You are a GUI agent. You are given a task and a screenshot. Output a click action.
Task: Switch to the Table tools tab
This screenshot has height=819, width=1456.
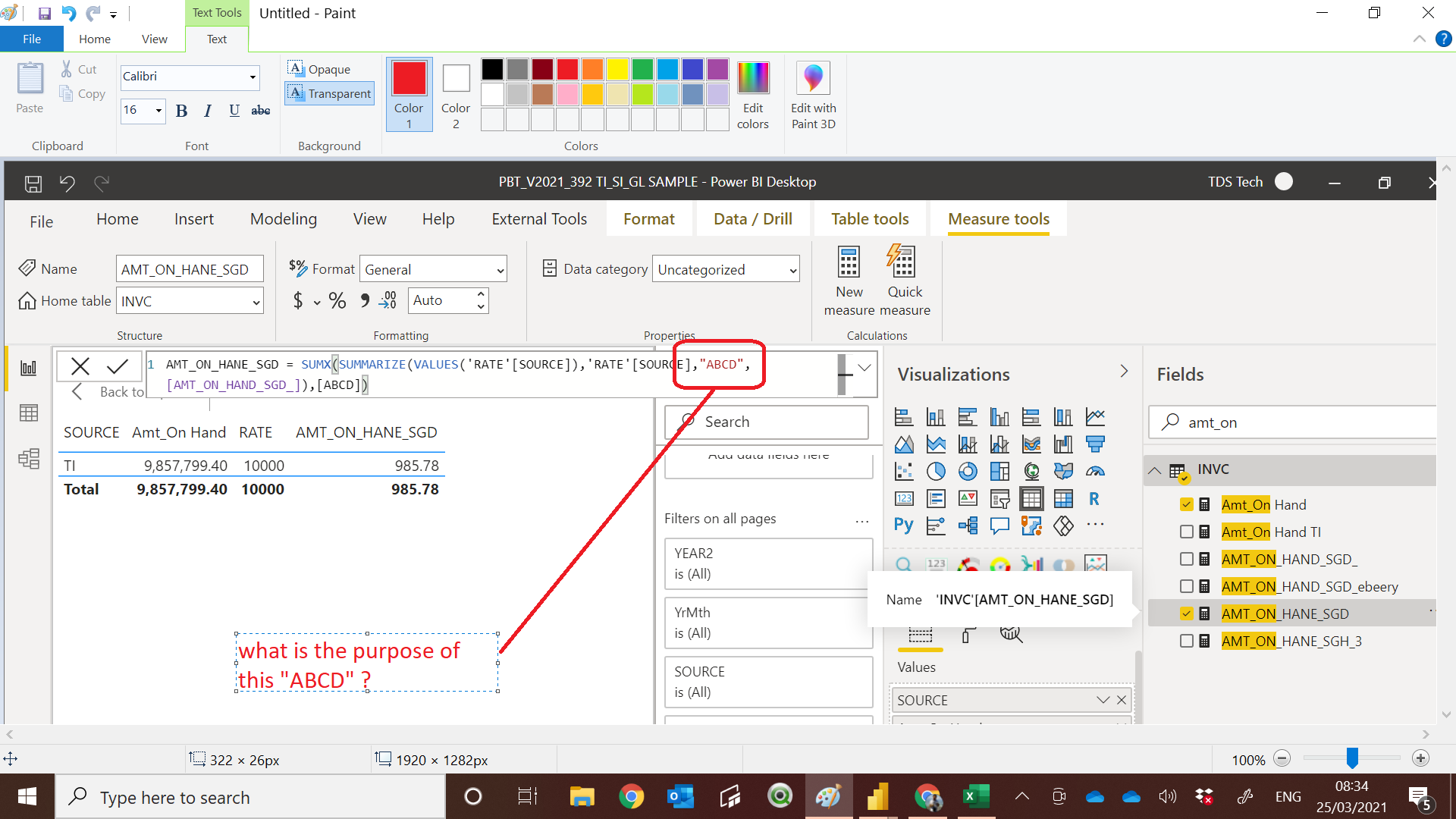[870, 219]
